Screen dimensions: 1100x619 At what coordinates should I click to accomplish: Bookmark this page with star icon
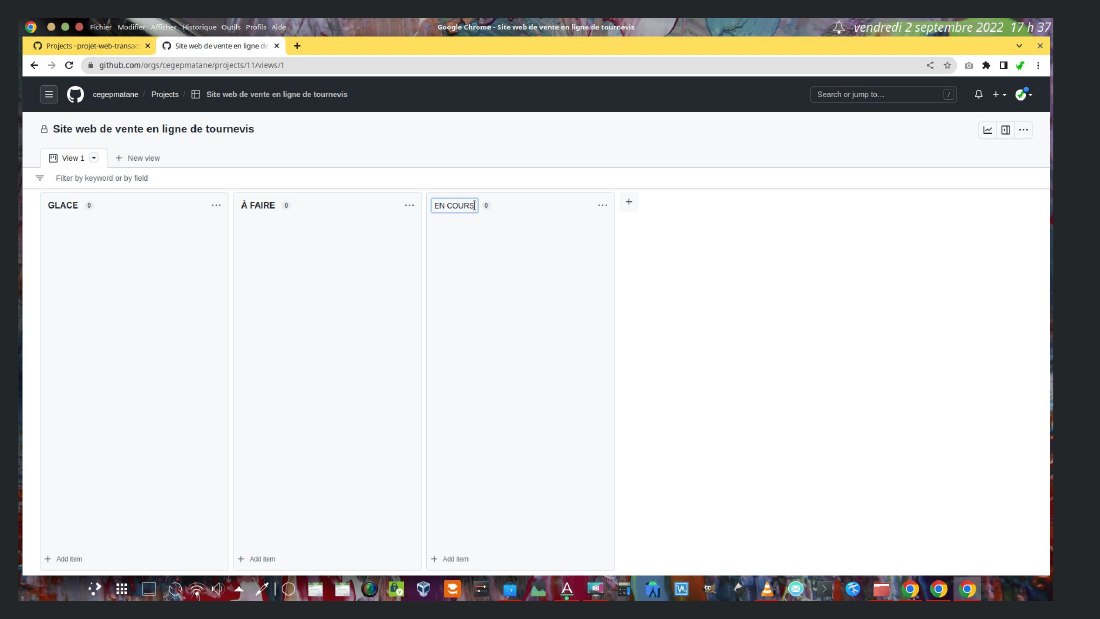(x=947, y=65)
